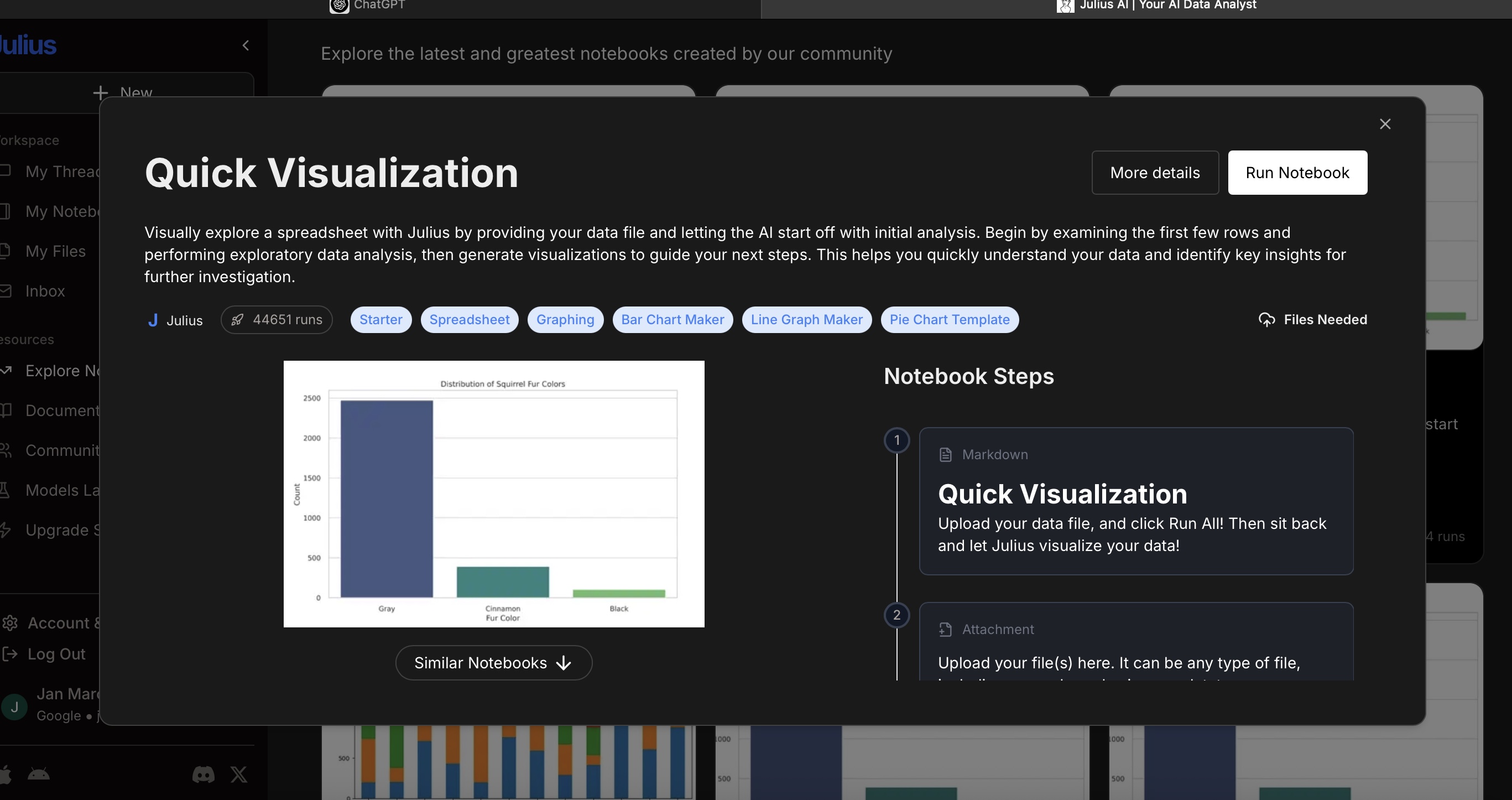The width and height of the screenshot is (1512, 800).
Task: Click the Log Out arrow icon
Action: 9,654
